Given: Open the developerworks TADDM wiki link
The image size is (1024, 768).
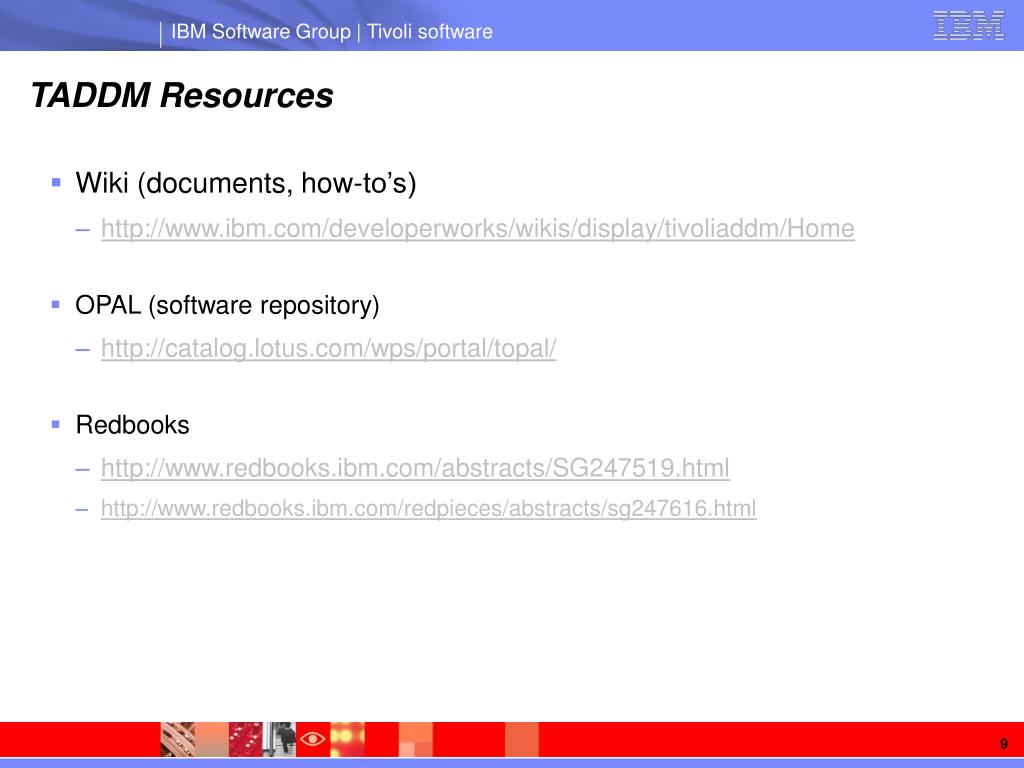Looking at the screenshot, I should tap(477, 229).
